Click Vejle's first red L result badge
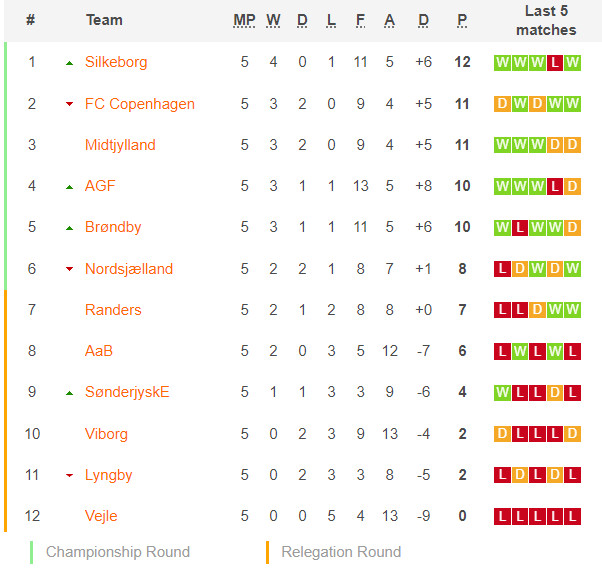Image resolution: width=602 pixels, height=575 pixels. 502,517
